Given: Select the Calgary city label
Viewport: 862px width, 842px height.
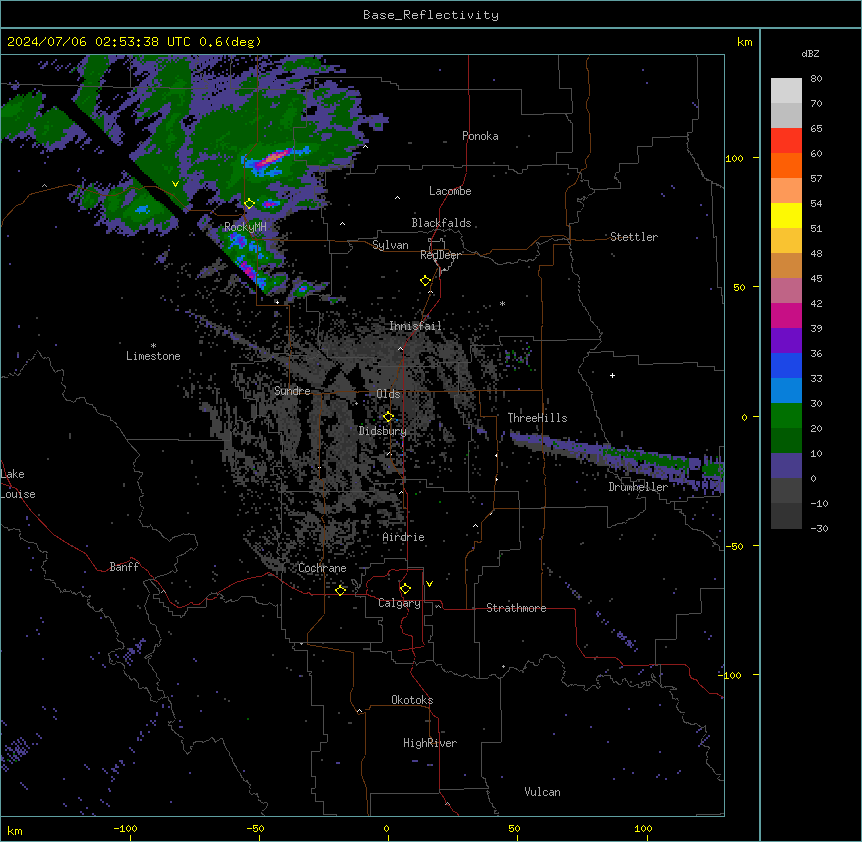Looking at the screenshot, I should pyautogui.click(x=399, y=603).
